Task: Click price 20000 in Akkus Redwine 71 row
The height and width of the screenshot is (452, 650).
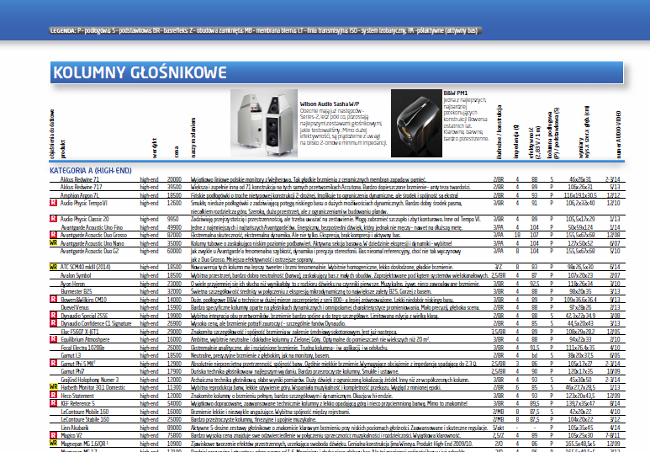Action: pos(175,180)
